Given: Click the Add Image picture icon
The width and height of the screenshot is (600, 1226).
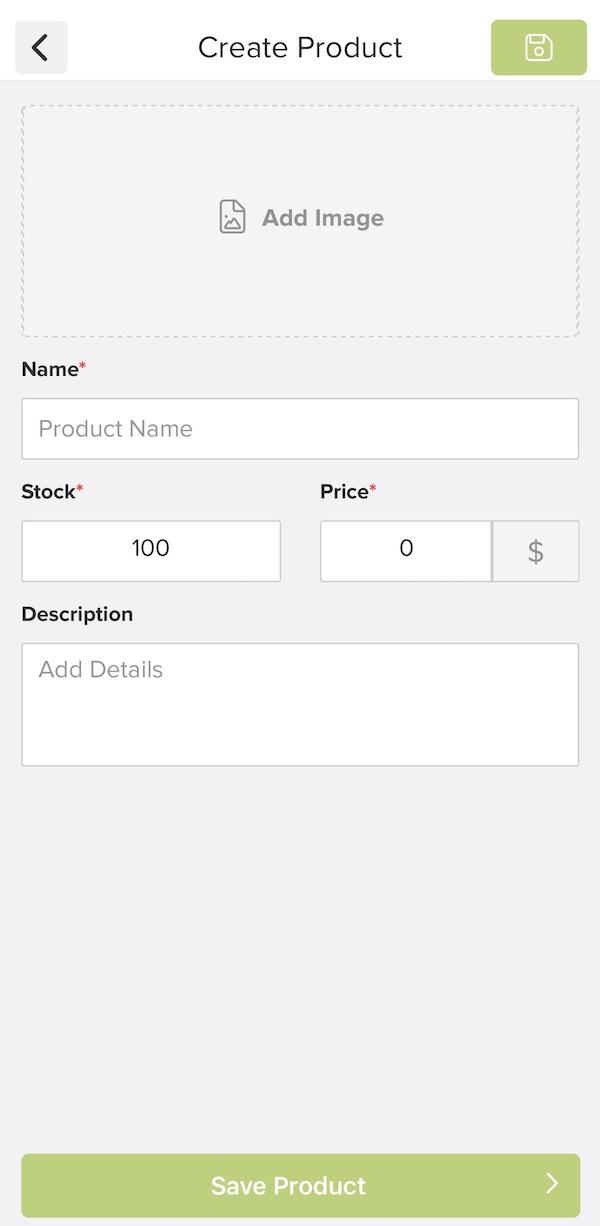Looking at the screenshot, I should pos(232,216).
